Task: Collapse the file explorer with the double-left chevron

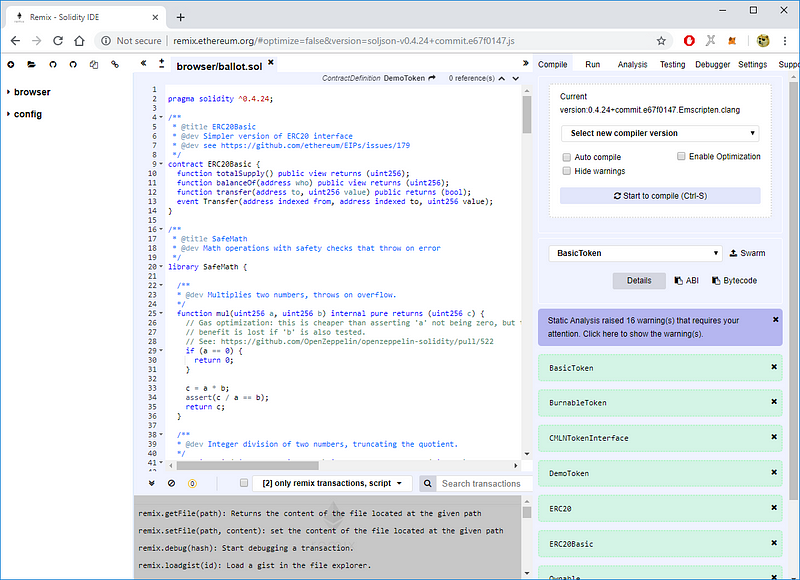Action: (143, 63)
